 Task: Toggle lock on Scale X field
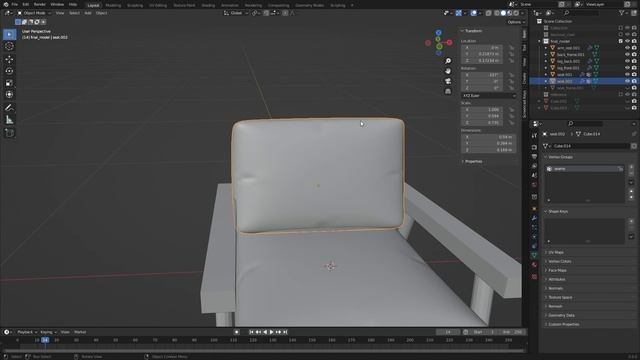[511, 110]
